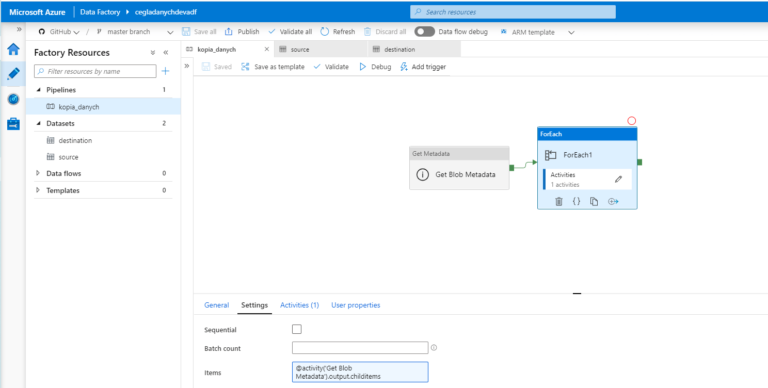Screen dimensions: 768x388
Task: Click the Items expression field
Action: point(360,372)
